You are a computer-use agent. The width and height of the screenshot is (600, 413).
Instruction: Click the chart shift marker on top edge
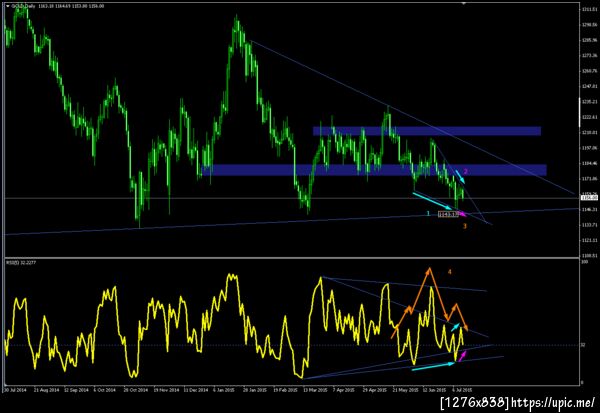tap(464, 3)
